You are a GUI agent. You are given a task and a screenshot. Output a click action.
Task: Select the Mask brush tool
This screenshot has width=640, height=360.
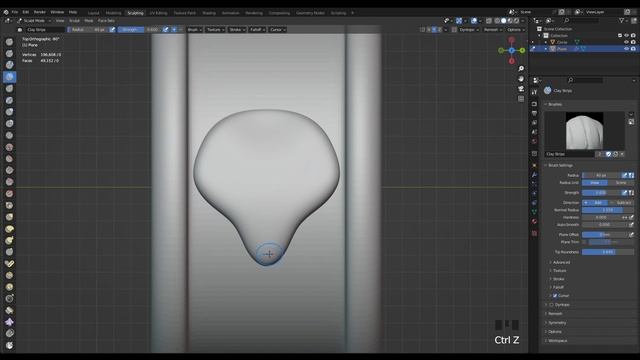coord(9,345)
